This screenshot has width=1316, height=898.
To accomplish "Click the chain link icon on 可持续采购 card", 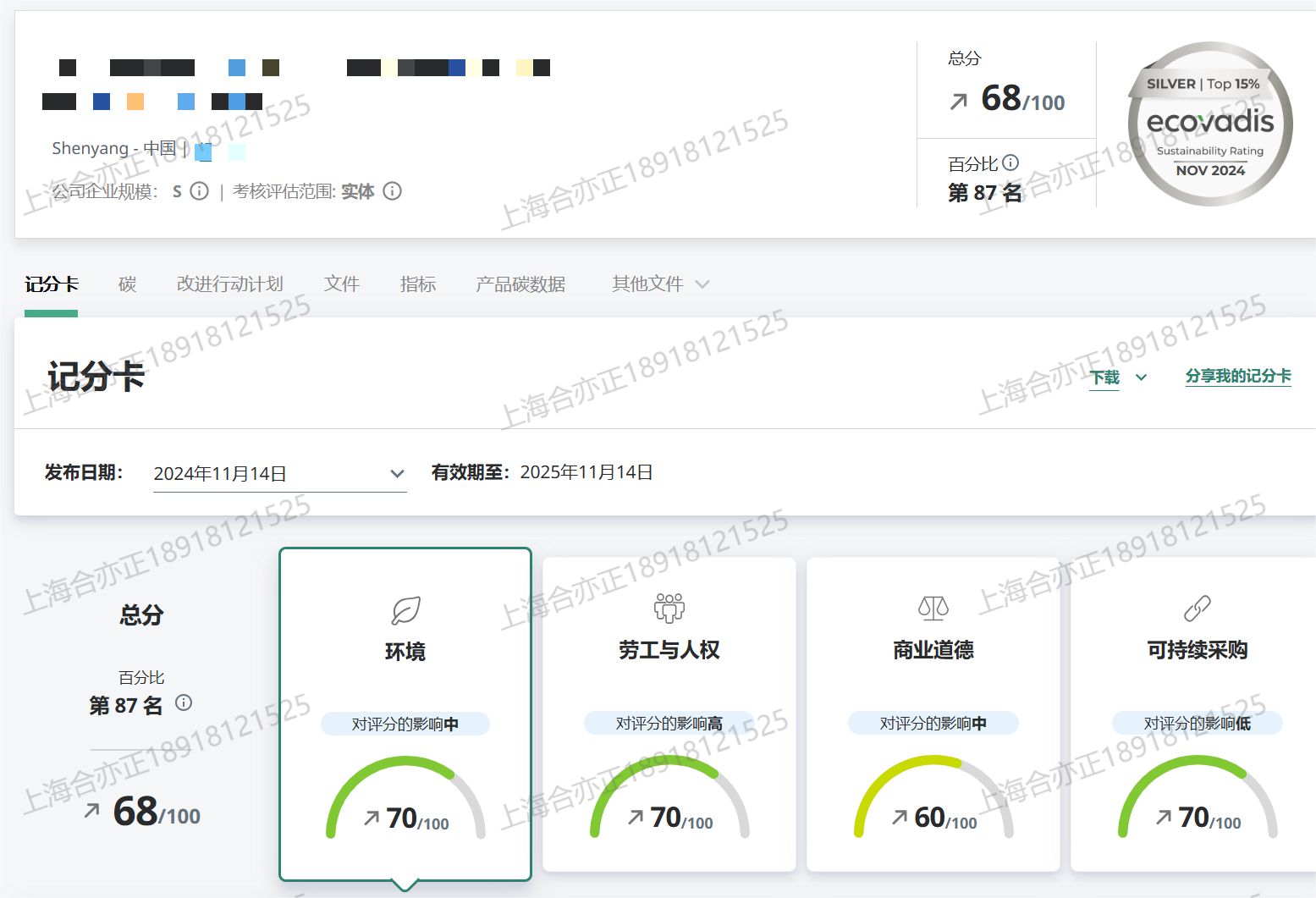I will click(x=1197, y=608).
